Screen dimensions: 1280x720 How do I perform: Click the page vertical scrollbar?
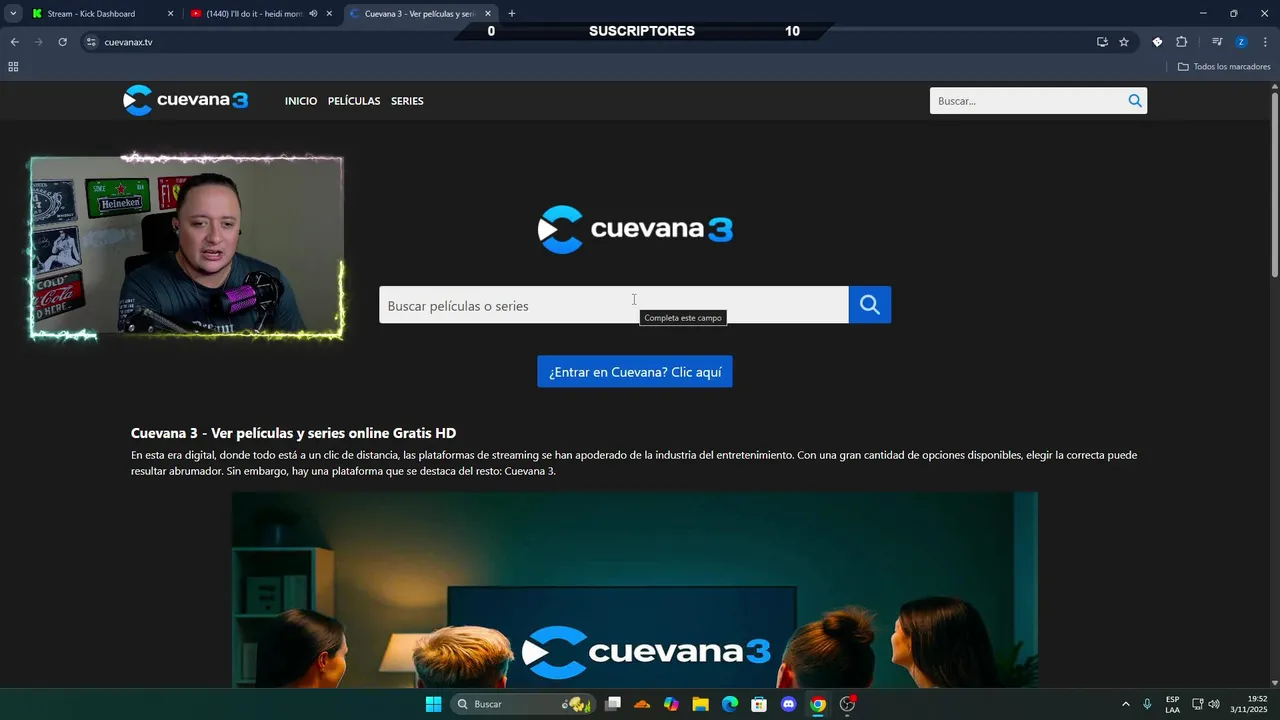coord(1275,185)
